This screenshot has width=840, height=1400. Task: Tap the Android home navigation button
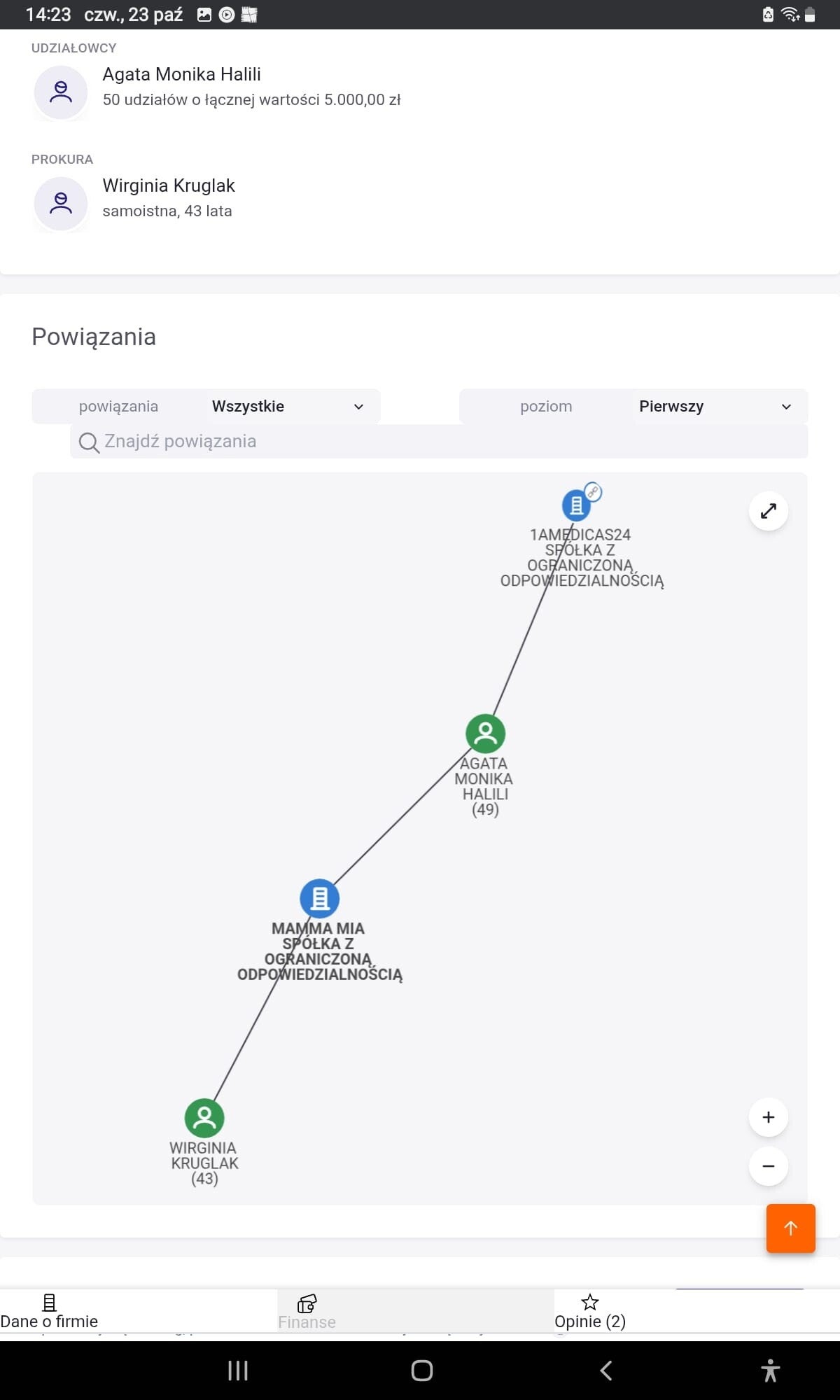(x=421, y=1371)
